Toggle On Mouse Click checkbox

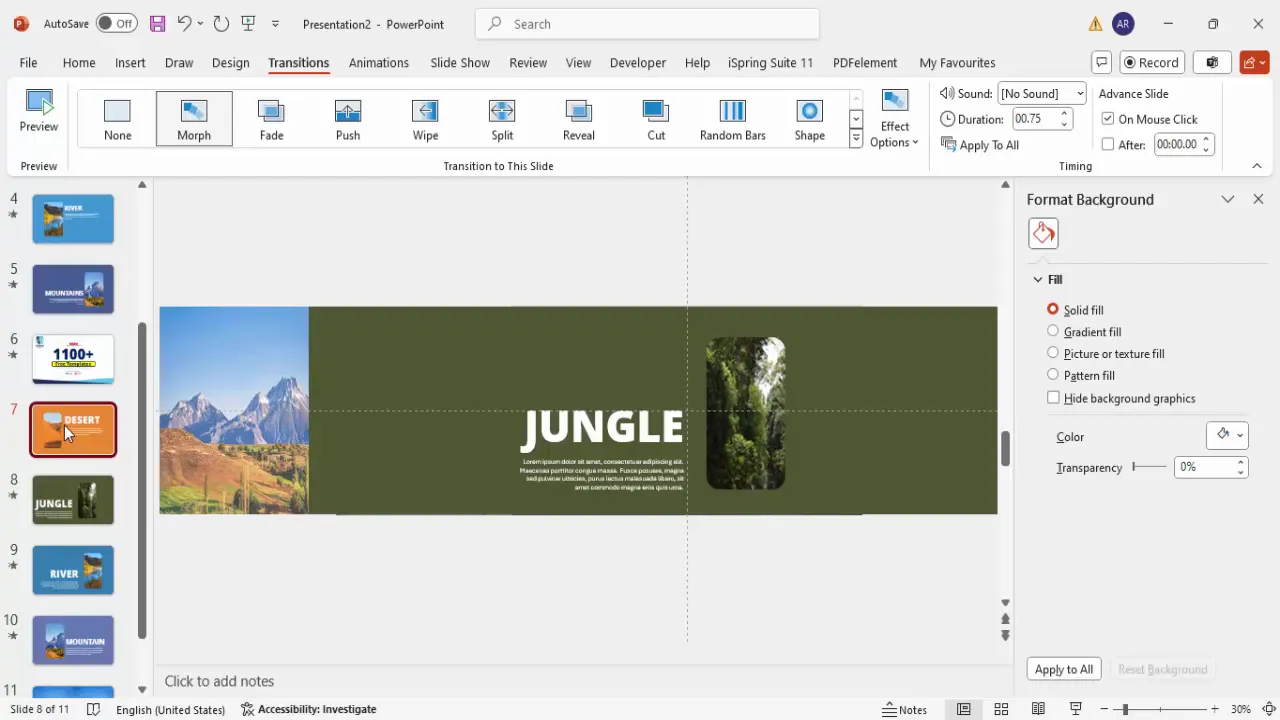click(1108, 119)
